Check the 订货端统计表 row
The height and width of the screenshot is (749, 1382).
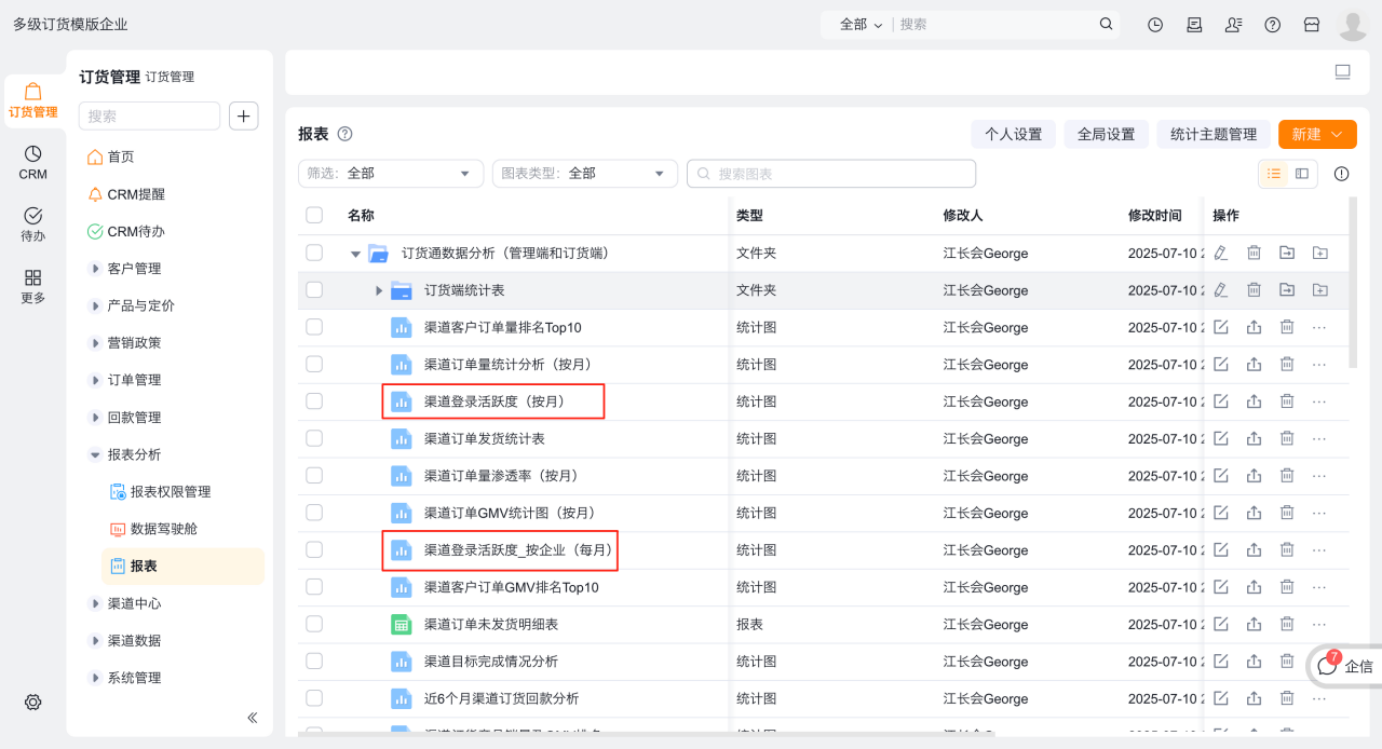point(314,290)
